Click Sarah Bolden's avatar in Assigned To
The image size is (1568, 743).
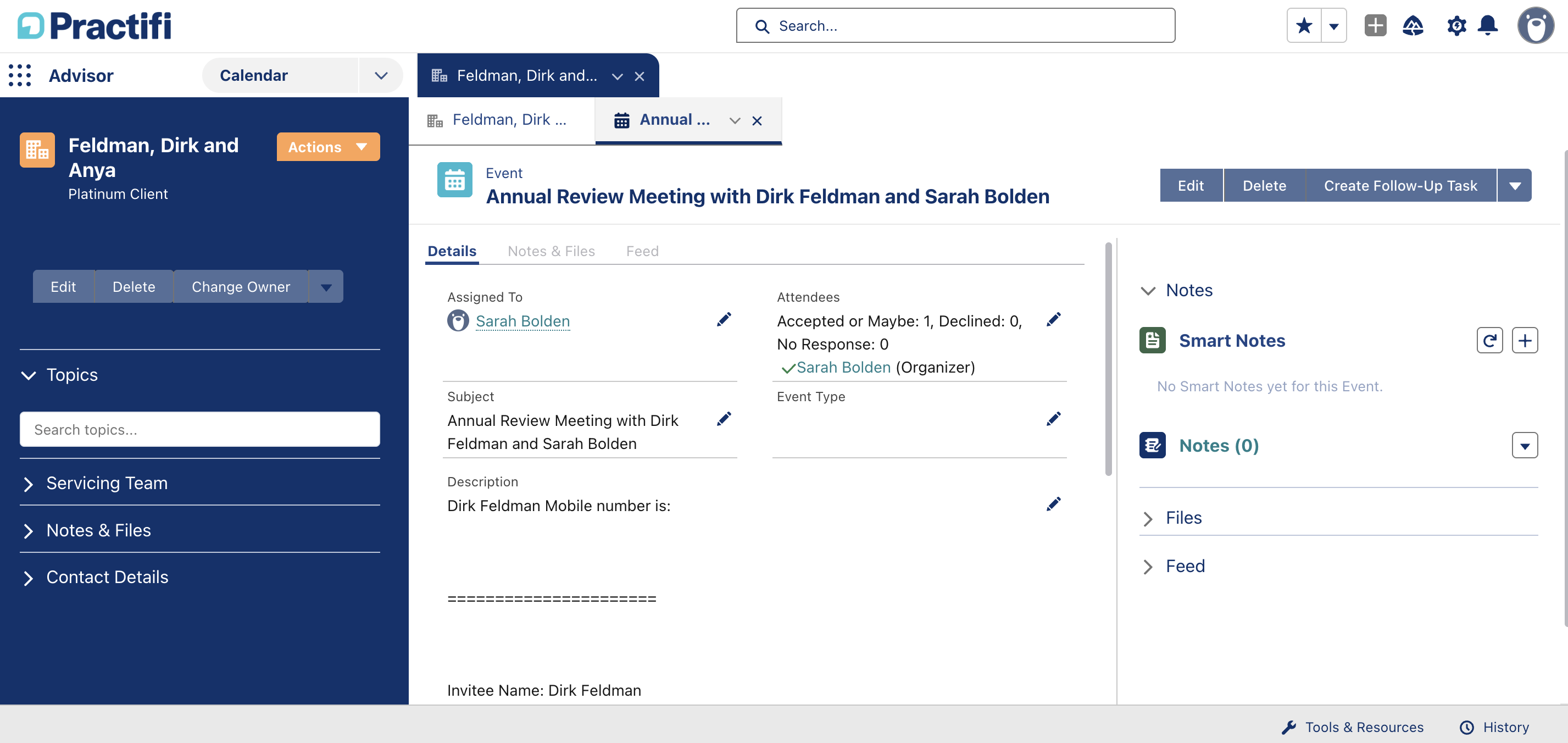pos(458,320)
